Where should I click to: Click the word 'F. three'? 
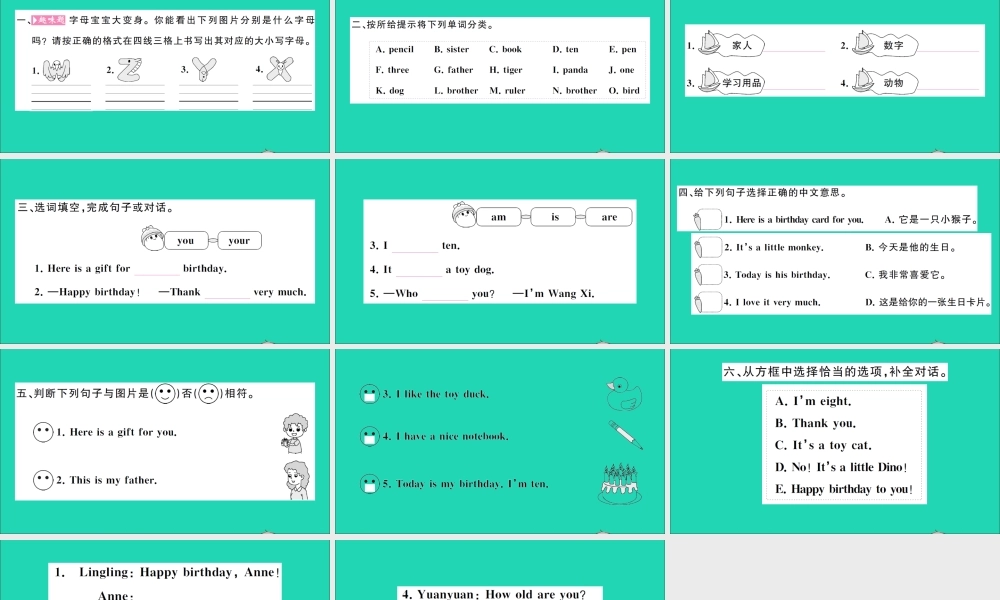(392, 70)
